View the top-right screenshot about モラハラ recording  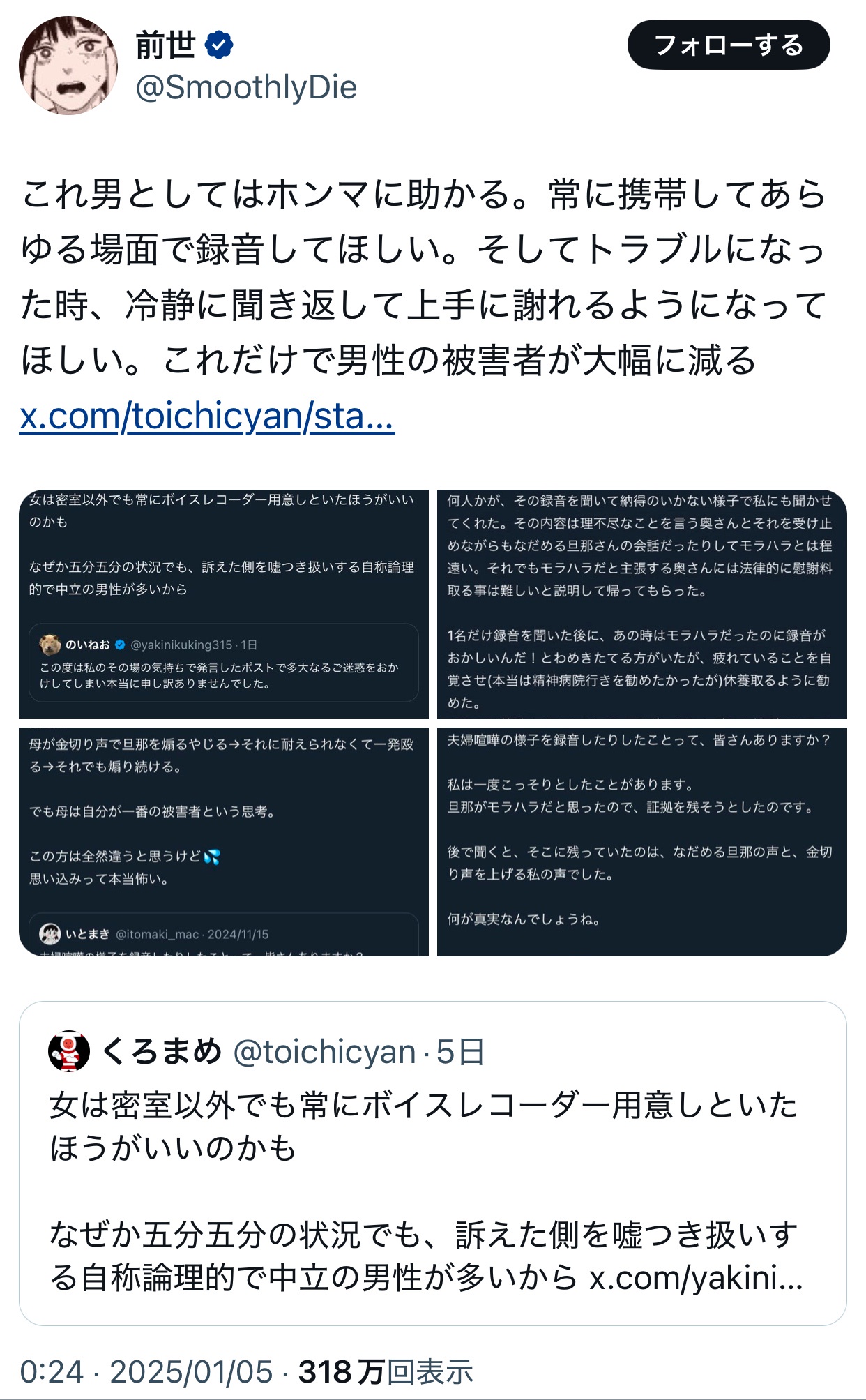point(641,604)
